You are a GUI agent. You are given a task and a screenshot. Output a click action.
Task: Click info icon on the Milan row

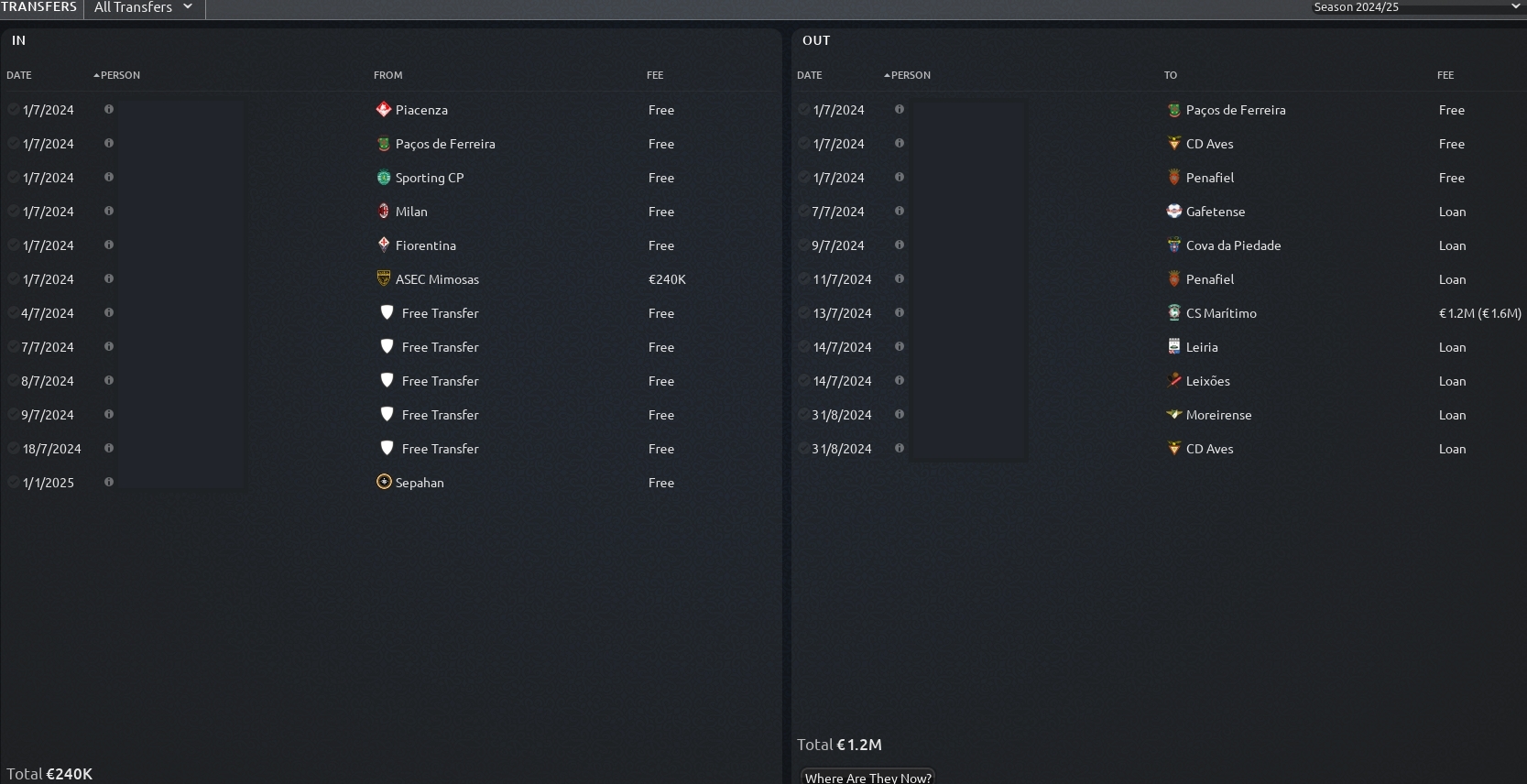[109, 211]
